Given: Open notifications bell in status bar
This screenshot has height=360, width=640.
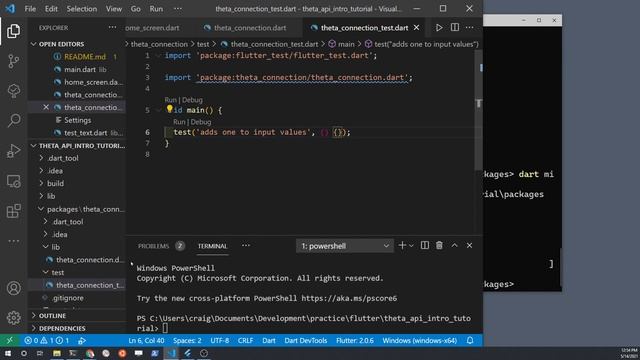Looking at the screenshot, I should pos(470,340).
